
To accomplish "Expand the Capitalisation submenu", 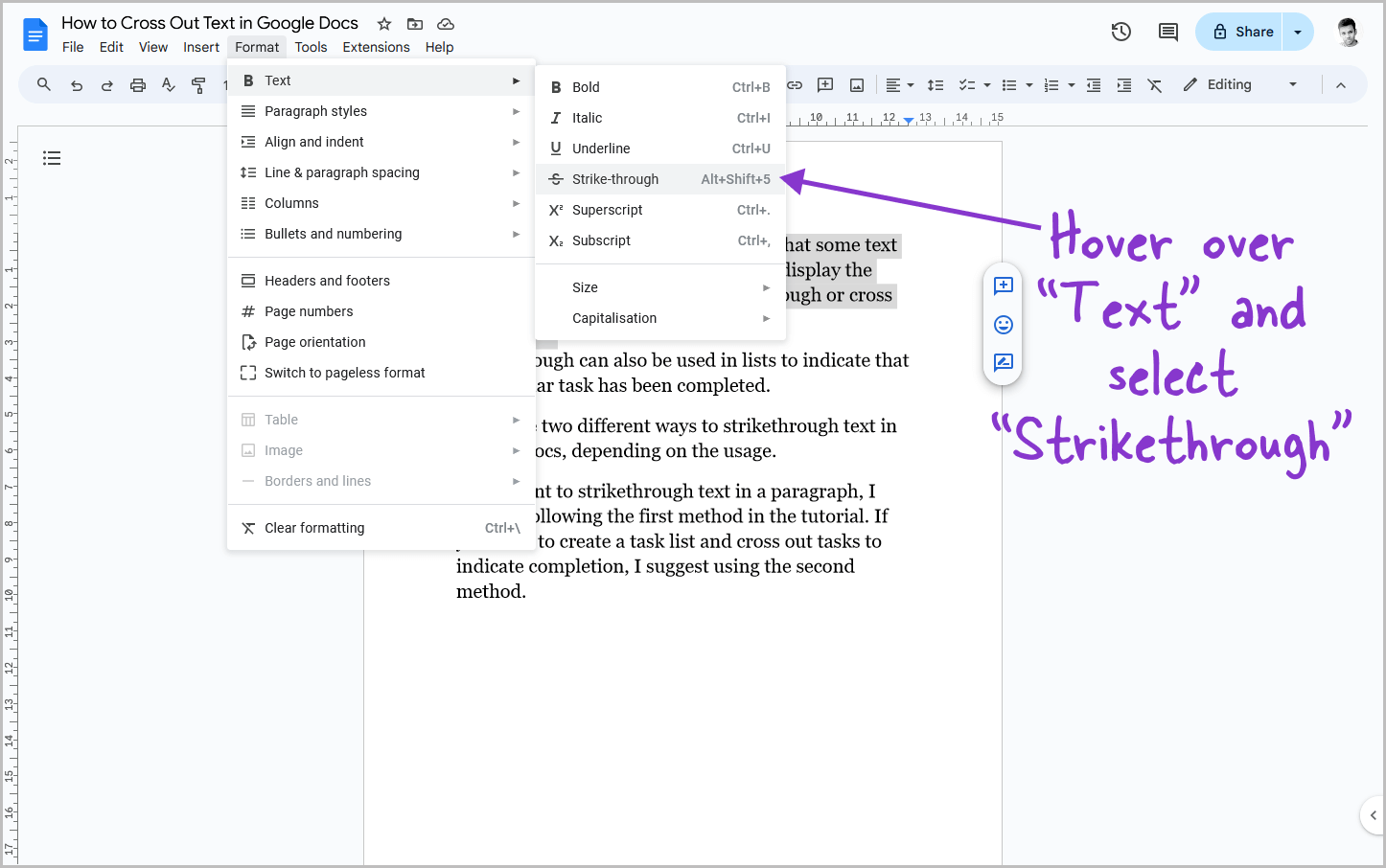I will (660, 318).
